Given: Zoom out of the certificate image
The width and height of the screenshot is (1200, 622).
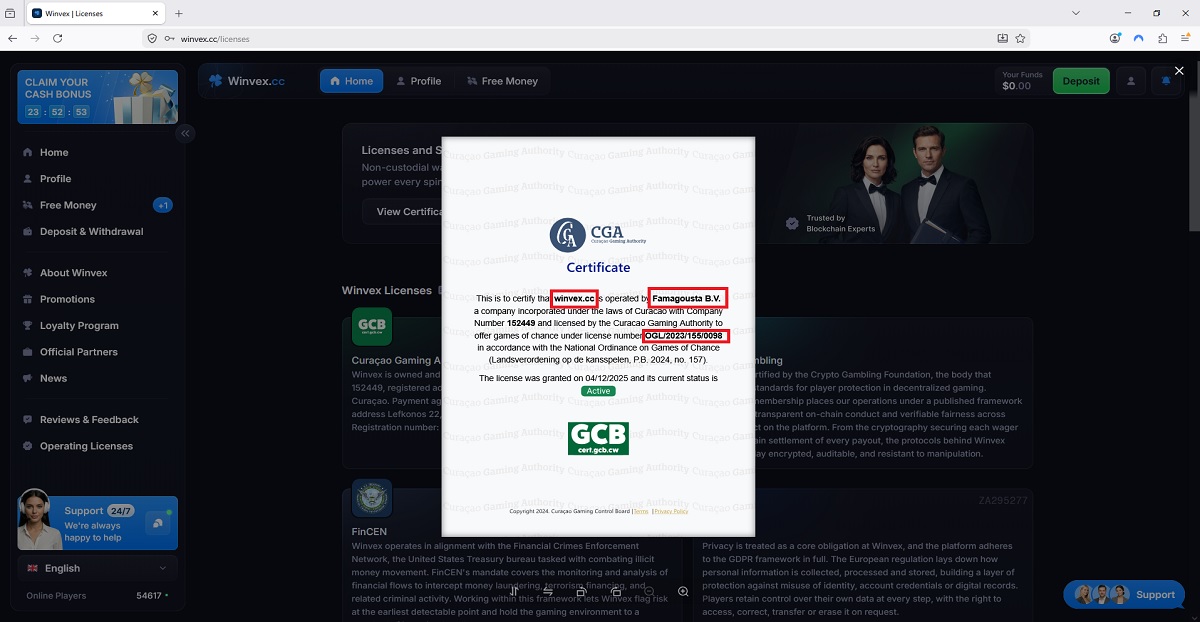Looking at the screenshot, I should (649, 592).
